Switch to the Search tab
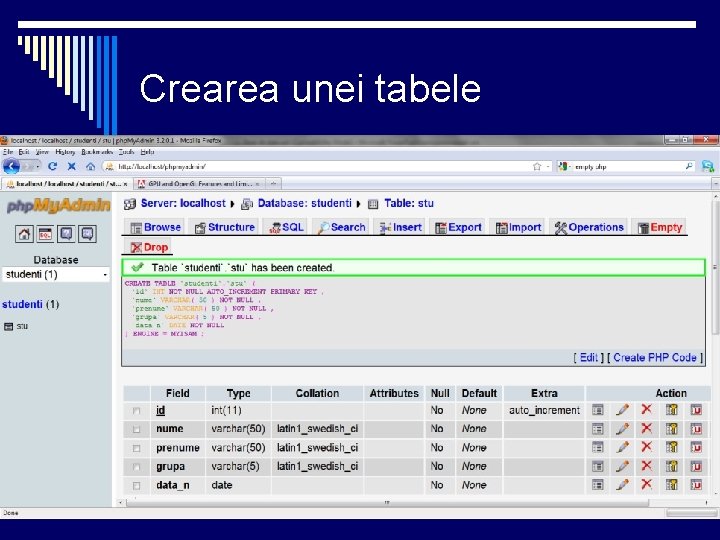This screenshot has width=720, height=540. coord(342,227)
